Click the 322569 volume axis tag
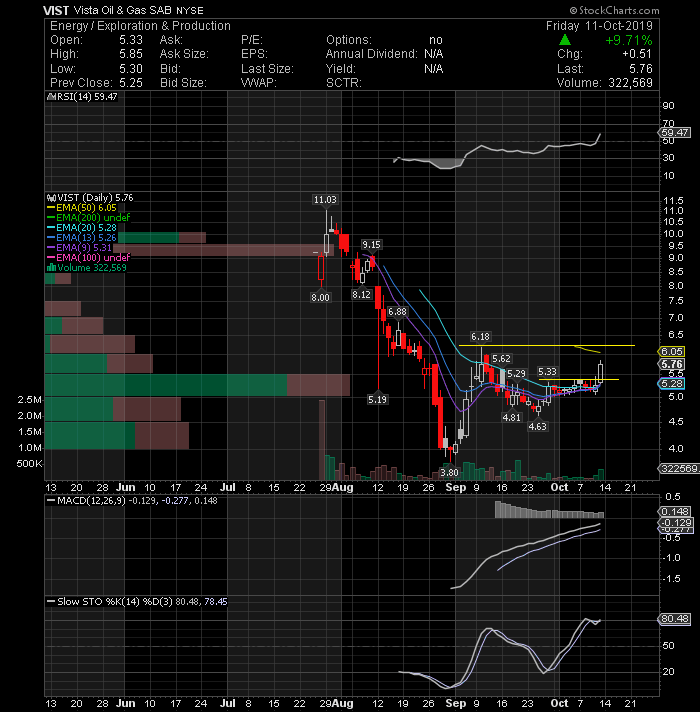The height and width of the screenshot is (712, 700). [x=679, y=469]
